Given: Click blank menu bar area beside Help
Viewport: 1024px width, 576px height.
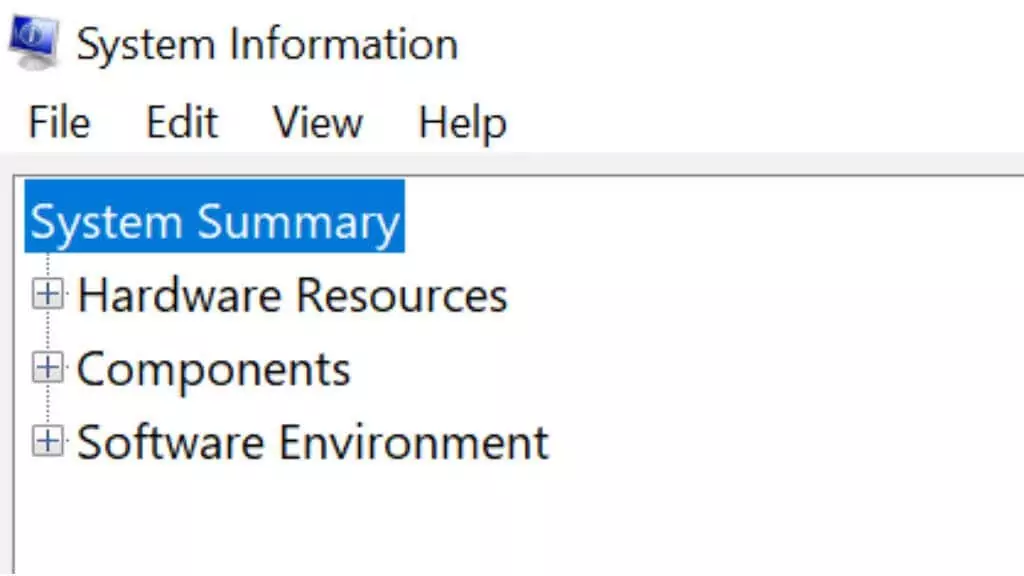Looking at the screenshot, I should (x=764, y=122).
